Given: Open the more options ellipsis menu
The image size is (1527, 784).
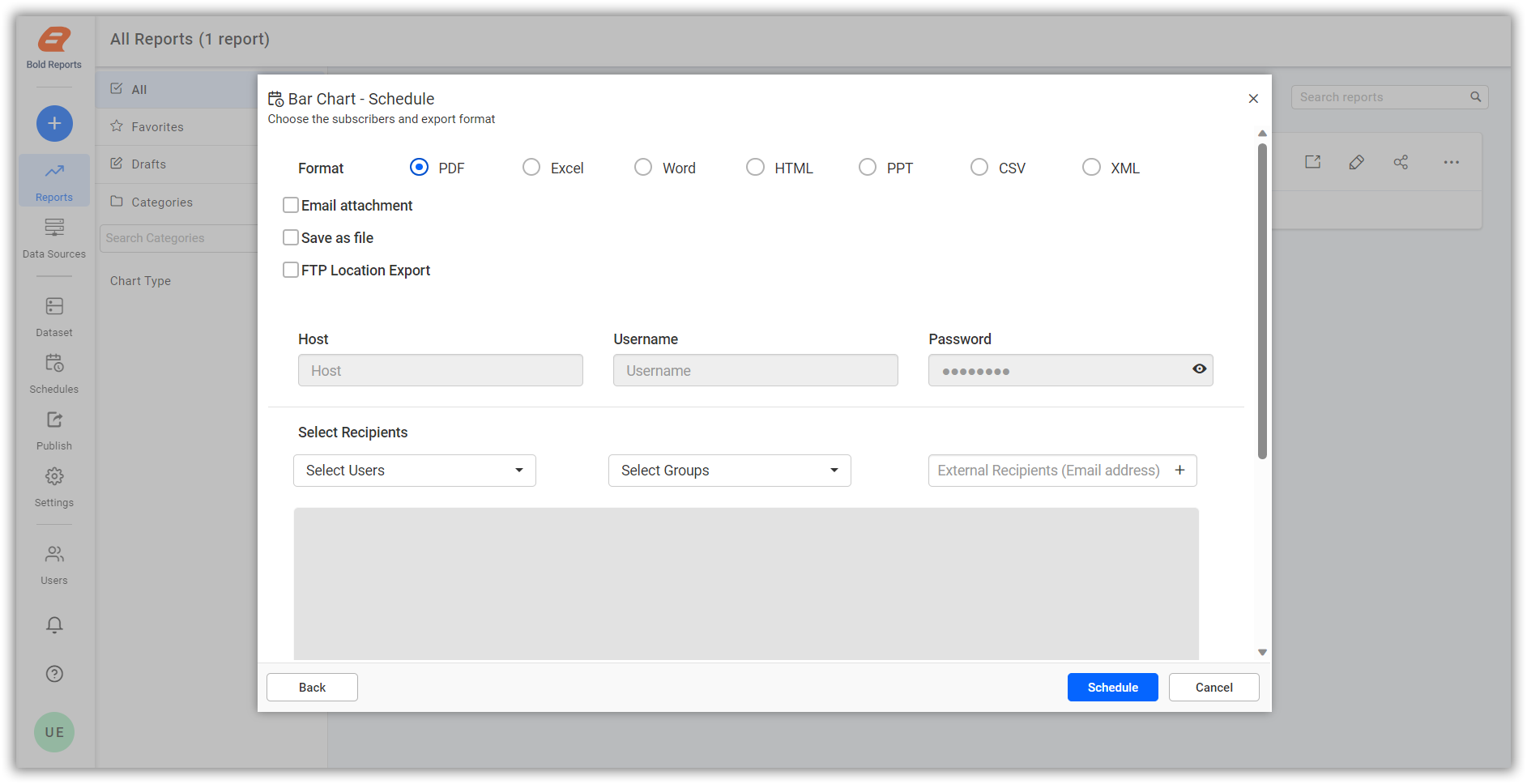Looking at the screenshot, I should [1450, 162].
